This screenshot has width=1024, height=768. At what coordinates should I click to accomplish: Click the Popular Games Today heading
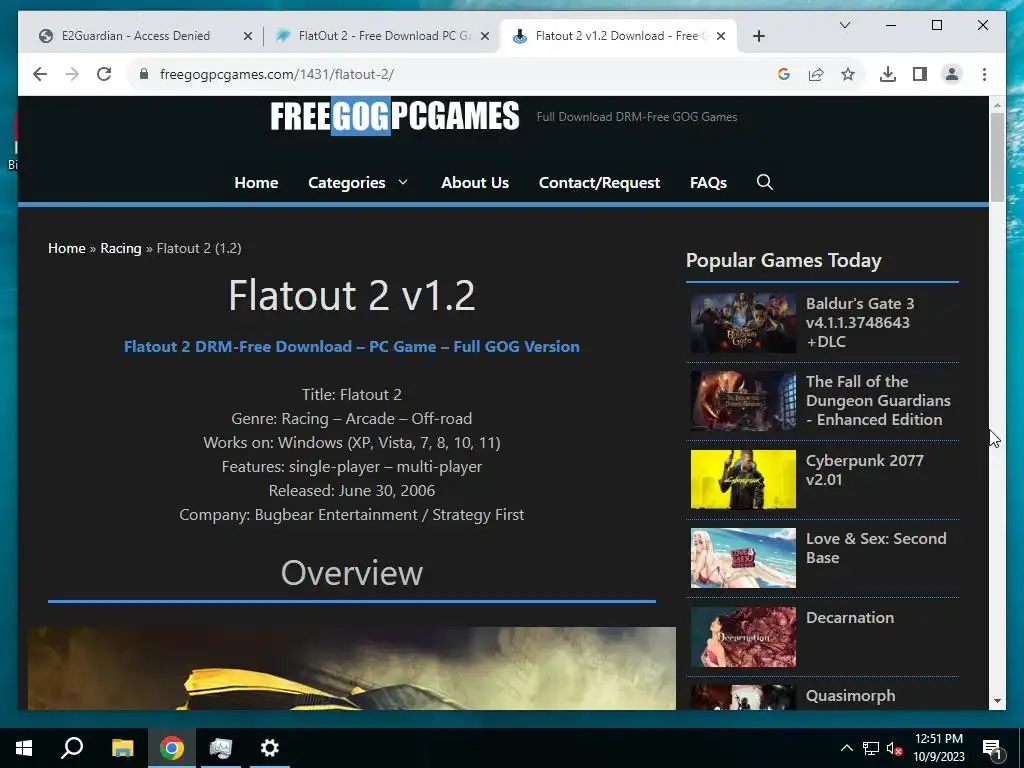[783, 260]
